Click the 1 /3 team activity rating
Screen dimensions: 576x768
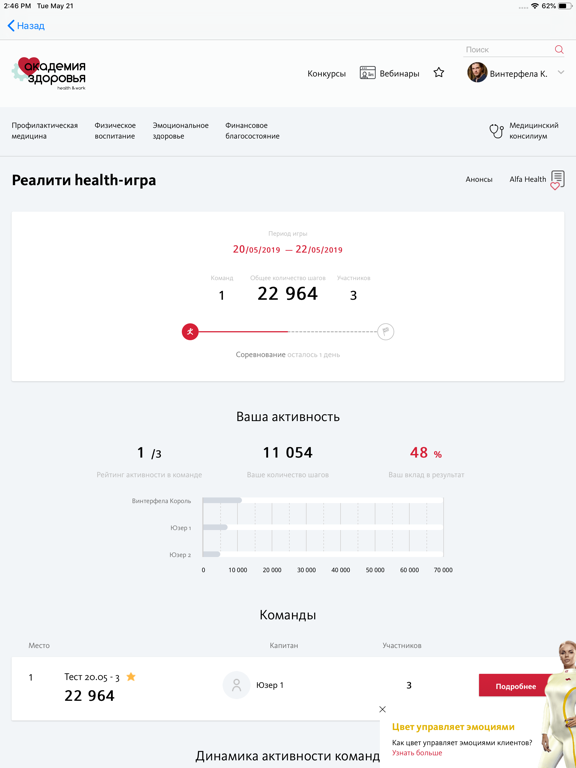149,453
